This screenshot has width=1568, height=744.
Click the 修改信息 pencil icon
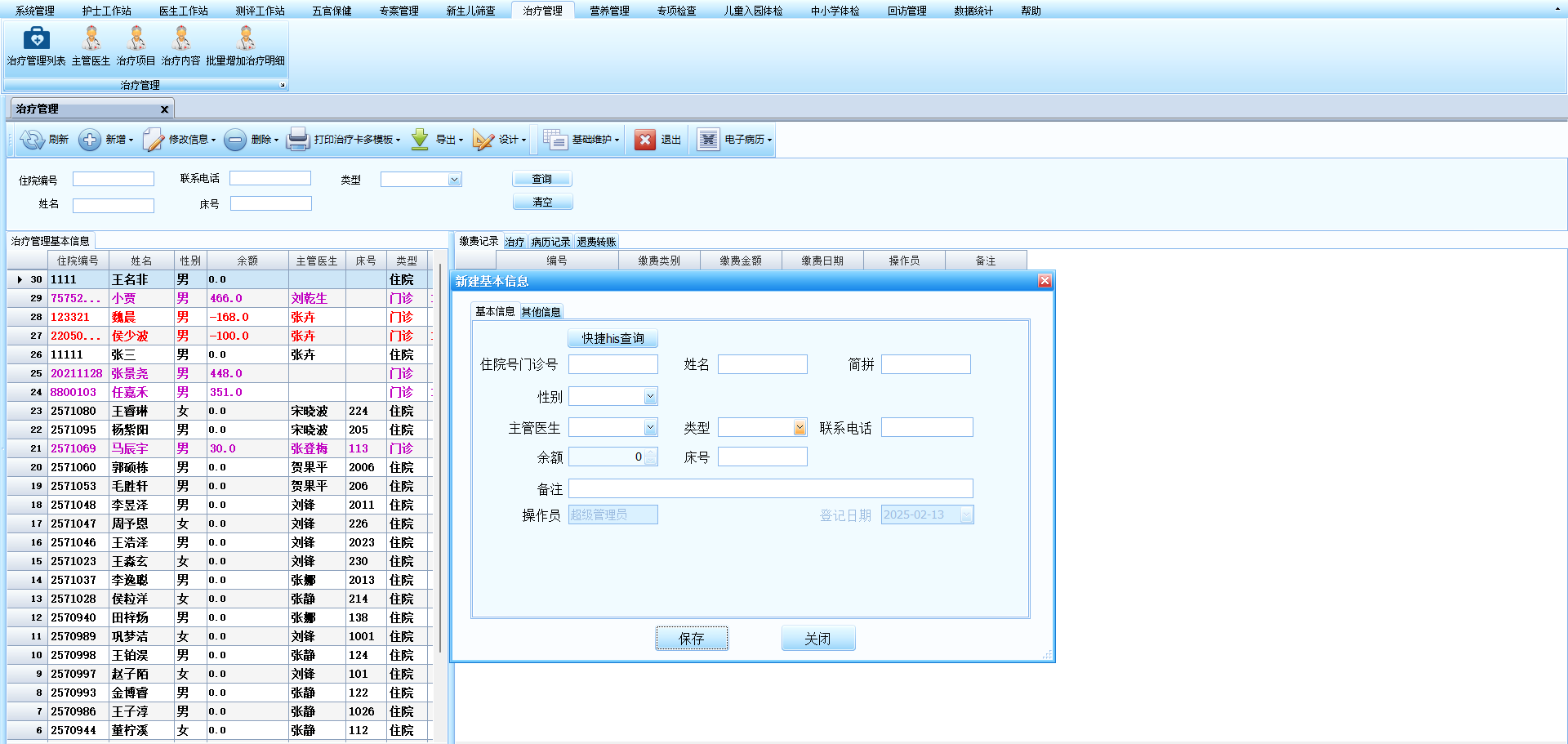[x=154, y=140]
